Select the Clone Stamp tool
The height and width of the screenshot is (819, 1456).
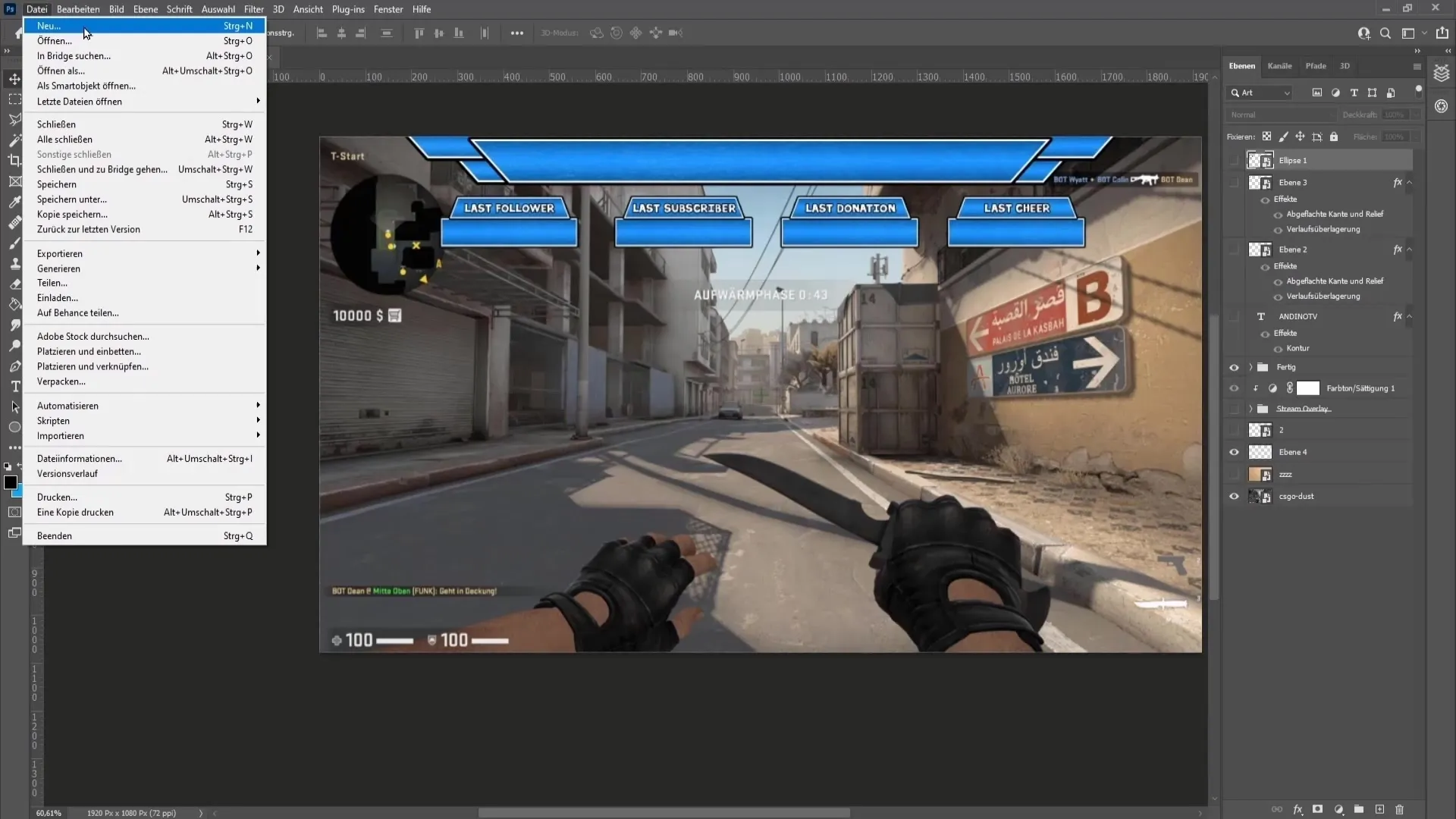point(14,263)
